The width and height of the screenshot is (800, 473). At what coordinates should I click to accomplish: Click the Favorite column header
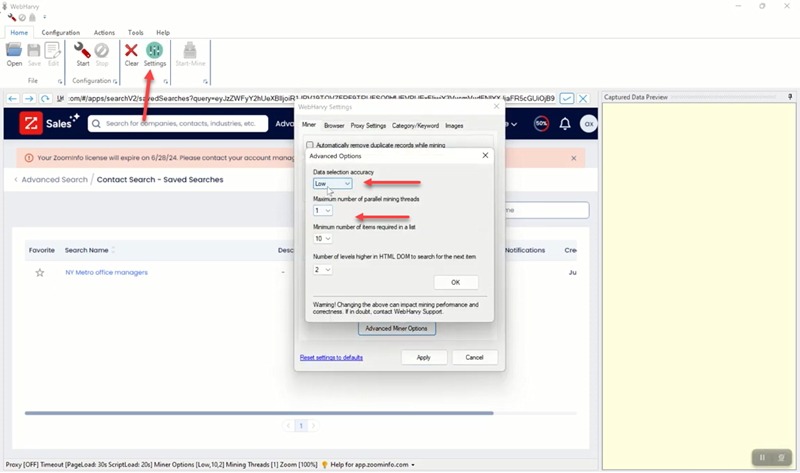[x=41, y=250]
